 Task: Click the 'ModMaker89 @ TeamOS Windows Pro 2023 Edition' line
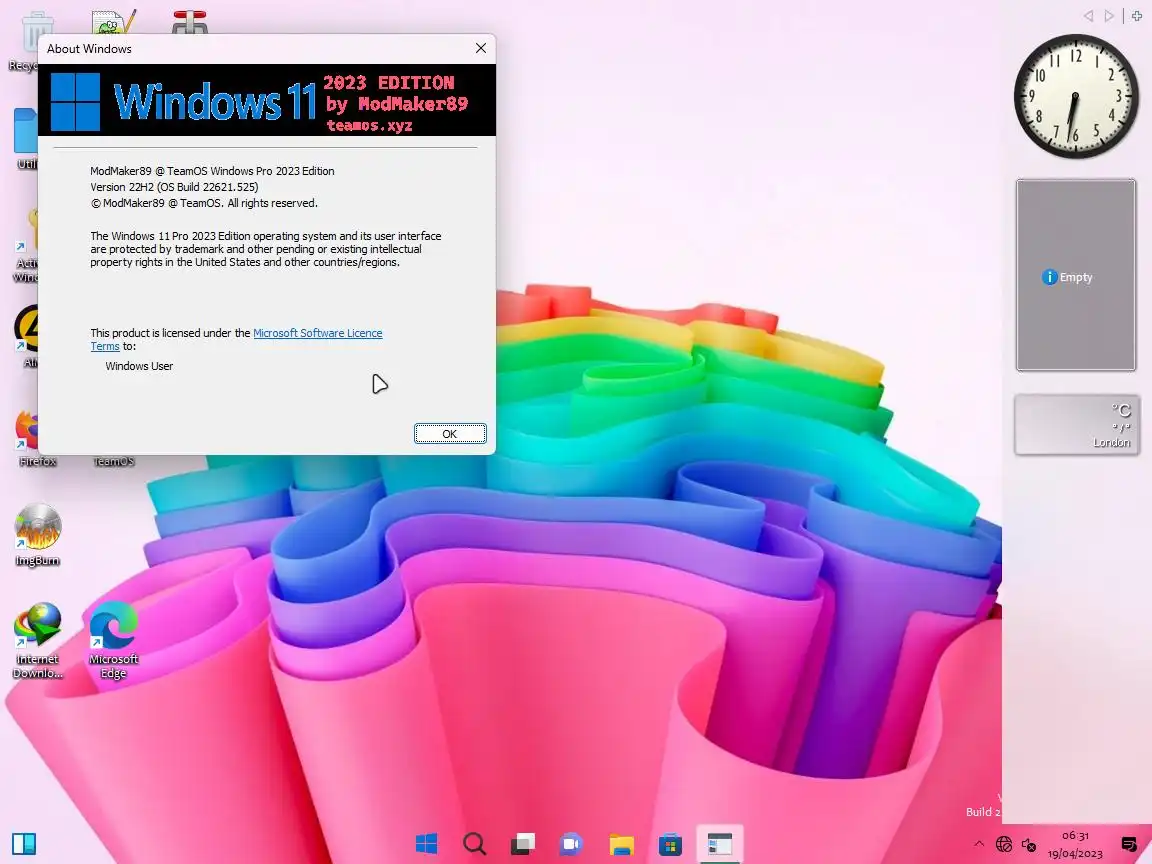click(x=212, y=170)
